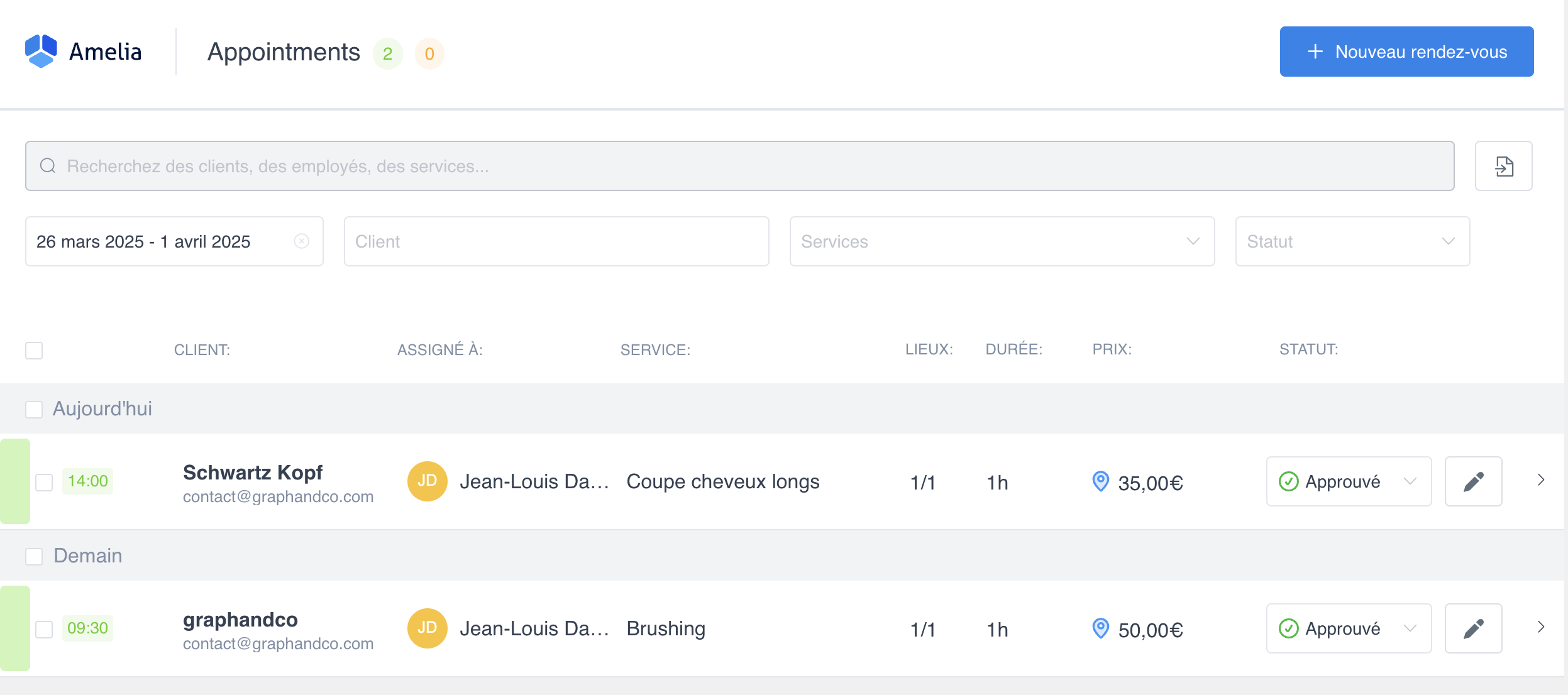
Task: Clear the date range with the x icon
Action: 302,241
